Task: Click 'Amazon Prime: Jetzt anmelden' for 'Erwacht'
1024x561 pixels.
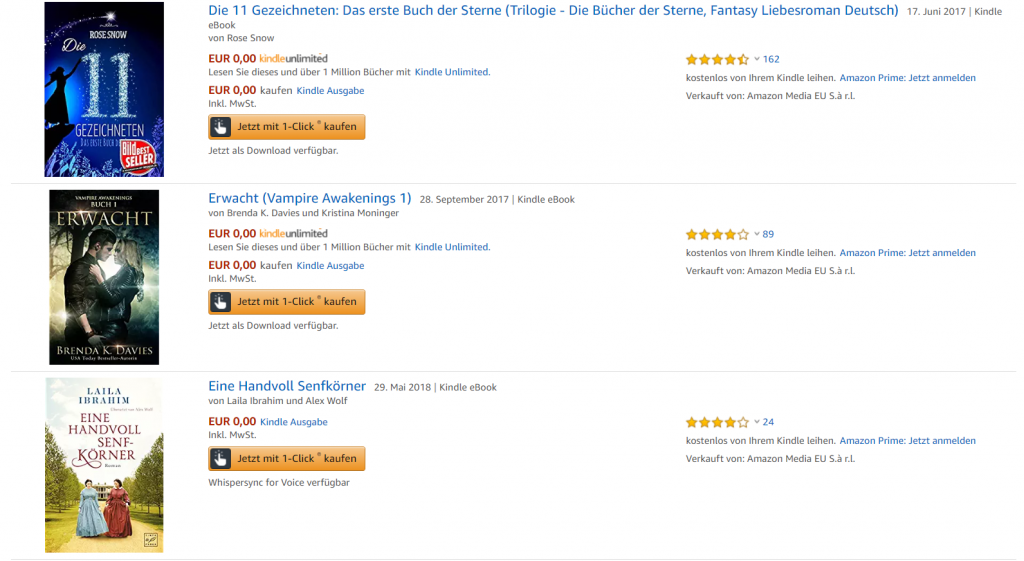Action: 907,253
